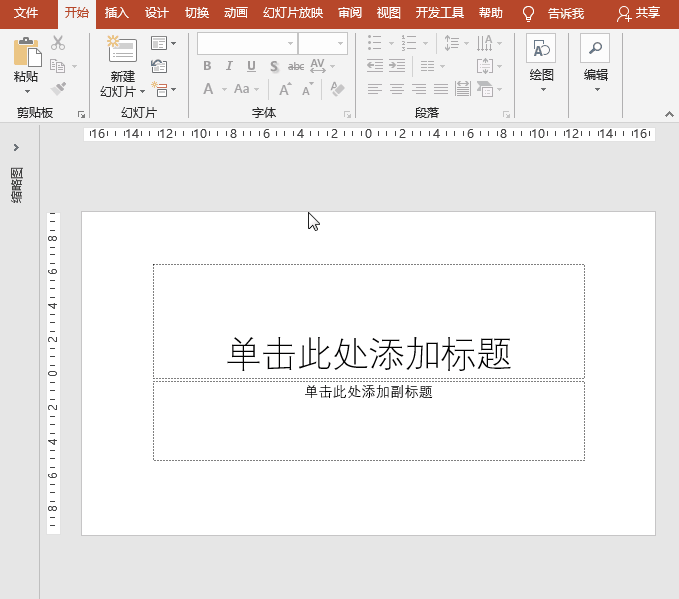Image resolution: width=679 pixels, height=599 pixels.
Task: Click the Paste (粘贴) clipboard icon
Action: [27, 52]
